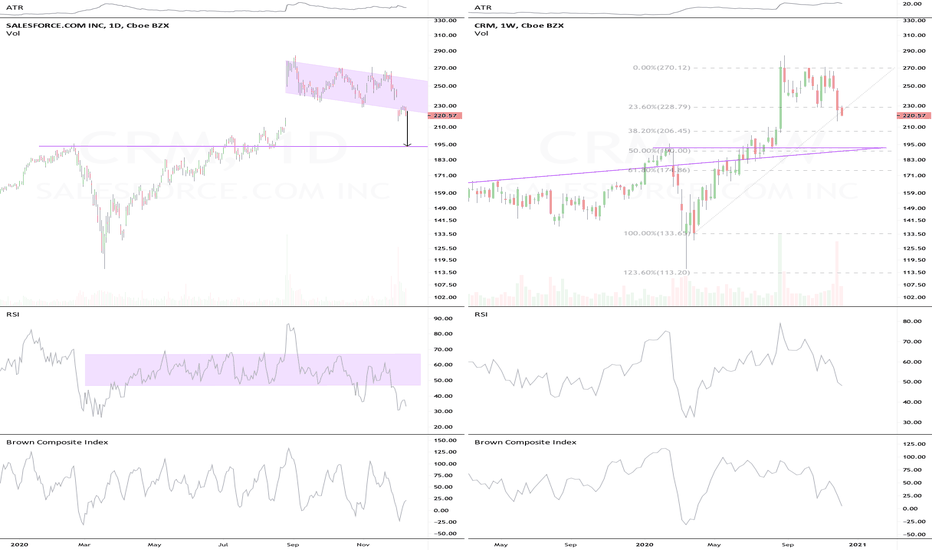The image size is (932, 550).
Task: Select the 61.80%(174.86) Fibonacci level label
Action: click(x=659, y=170)
